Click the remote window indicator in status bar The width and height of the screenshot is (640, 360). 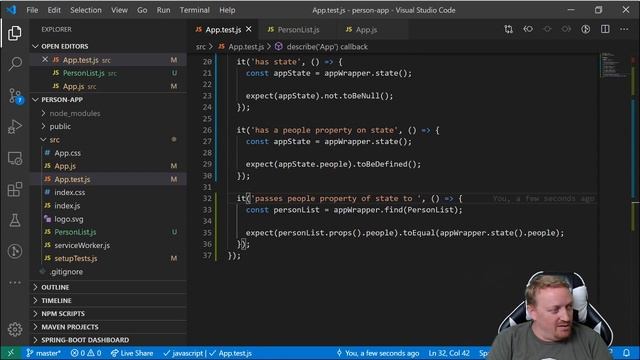point(11,353)
